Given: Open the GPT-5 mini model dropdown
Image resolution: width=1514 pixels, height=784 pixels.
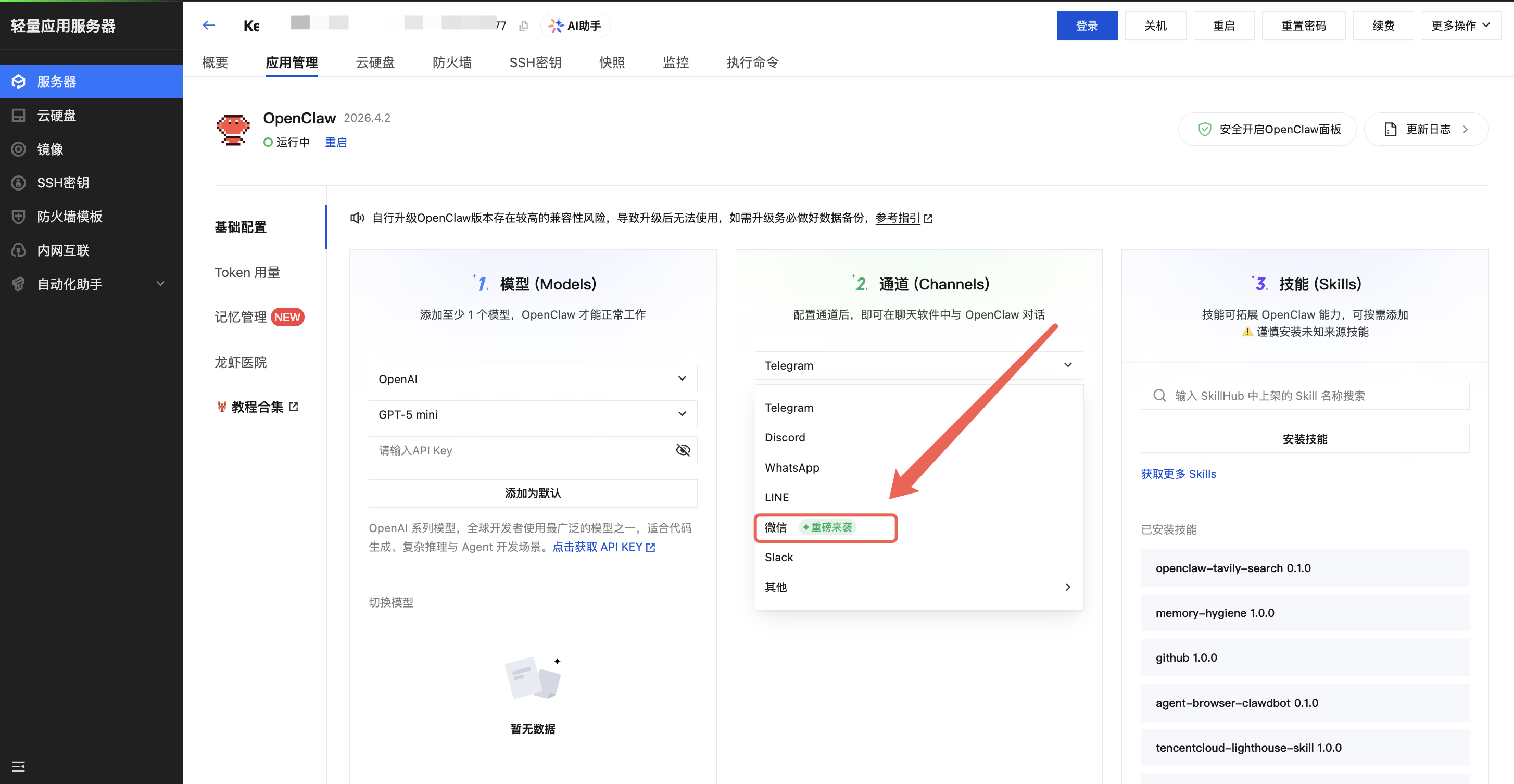Looking at the screenshot, I should (x=533, y=414).
